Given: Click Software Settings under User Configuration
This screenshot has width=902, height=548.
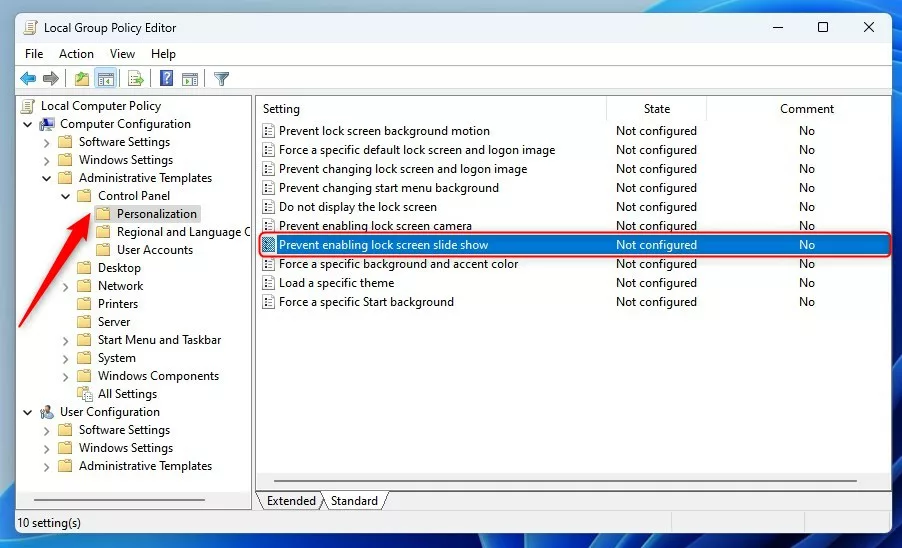Looking at the screenshot, I should 124,430.
